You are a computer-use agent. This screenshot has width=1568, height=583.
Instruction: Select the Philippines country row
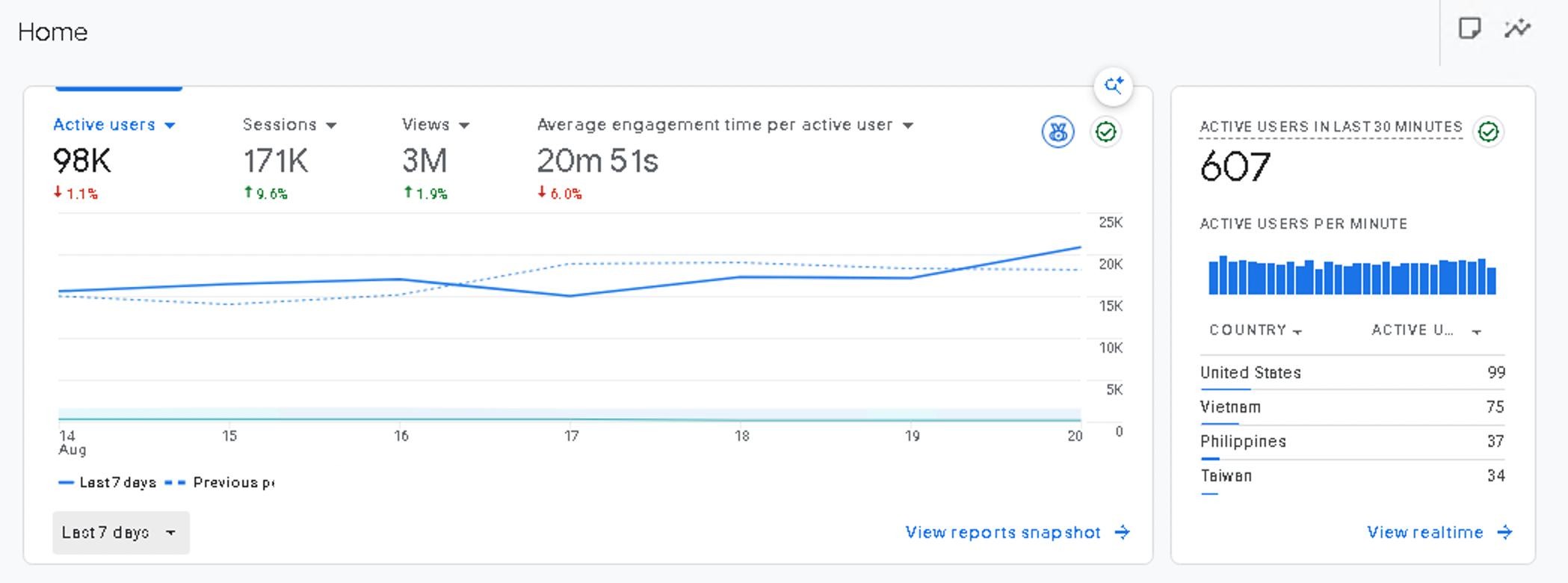coord(1352,442)
